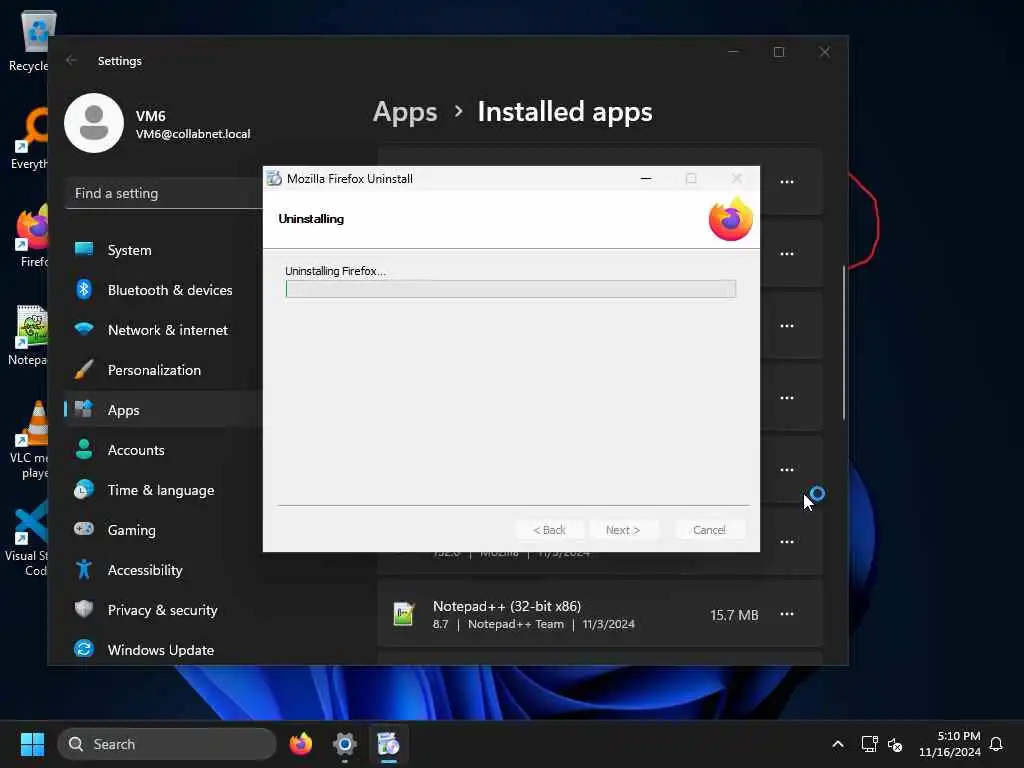Click the uninstaller title bar icon

point(274,178)
